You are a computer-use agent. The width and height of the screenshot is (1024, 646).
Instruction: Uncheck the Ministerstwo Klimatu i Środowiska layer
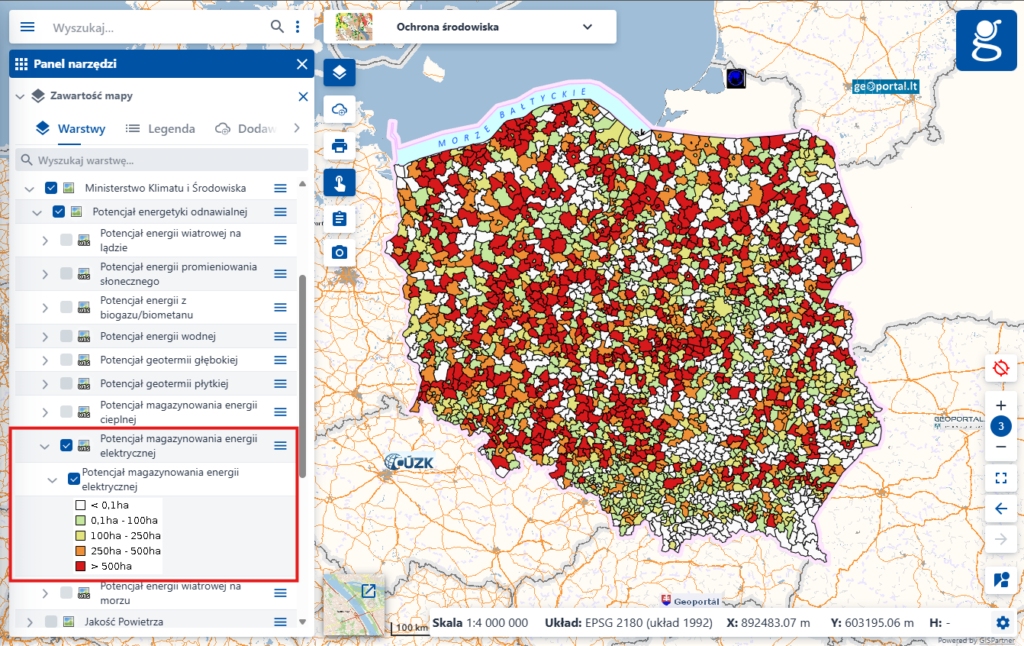50,187
